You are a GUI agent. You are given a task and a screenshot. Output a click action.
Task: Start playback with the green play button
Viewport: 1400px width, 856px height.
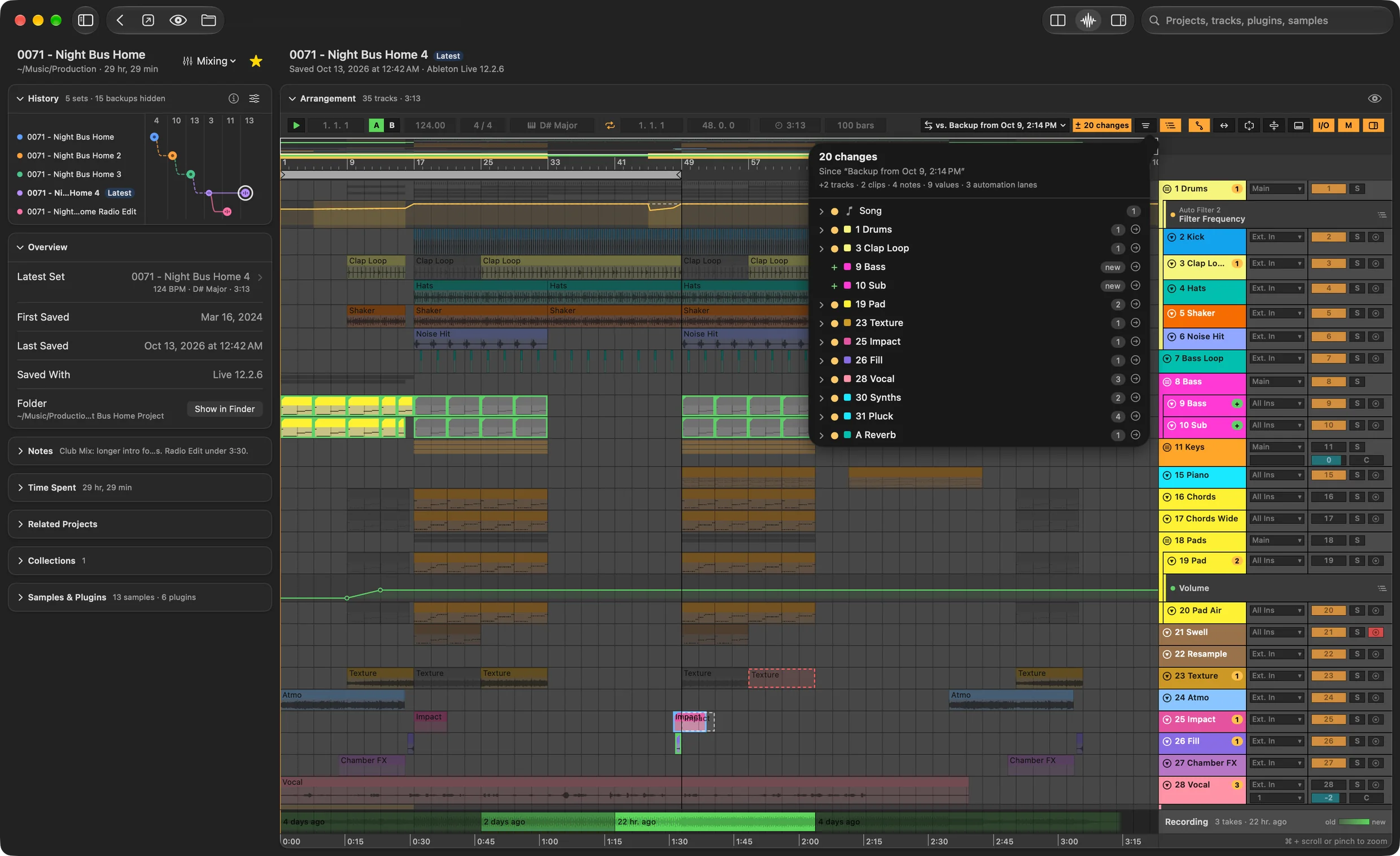[x=296, y=125]
